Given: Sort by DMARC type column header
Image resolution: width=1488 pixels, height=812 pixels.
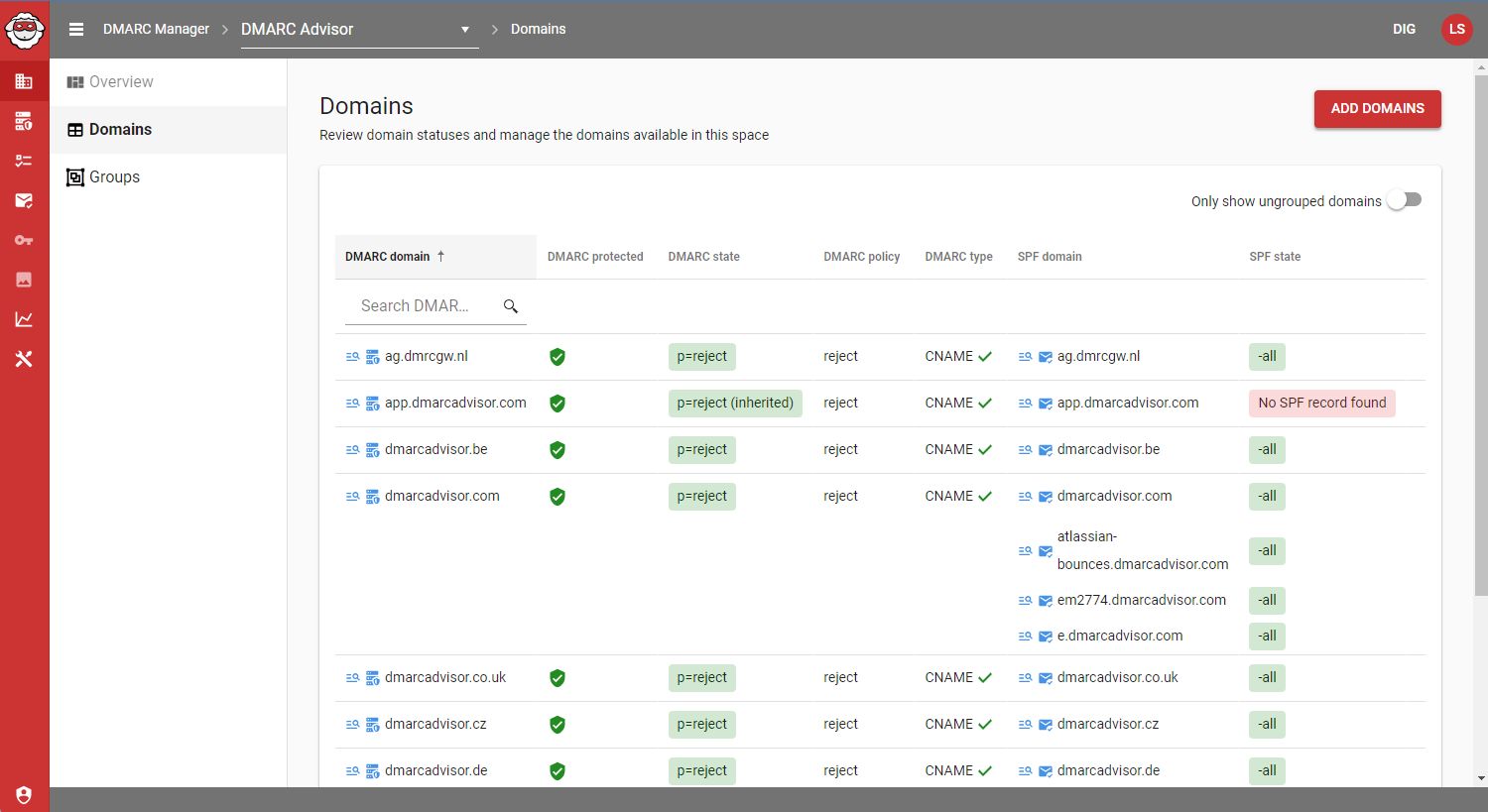Looking at the screenshot, I should [x=958, y=257].
